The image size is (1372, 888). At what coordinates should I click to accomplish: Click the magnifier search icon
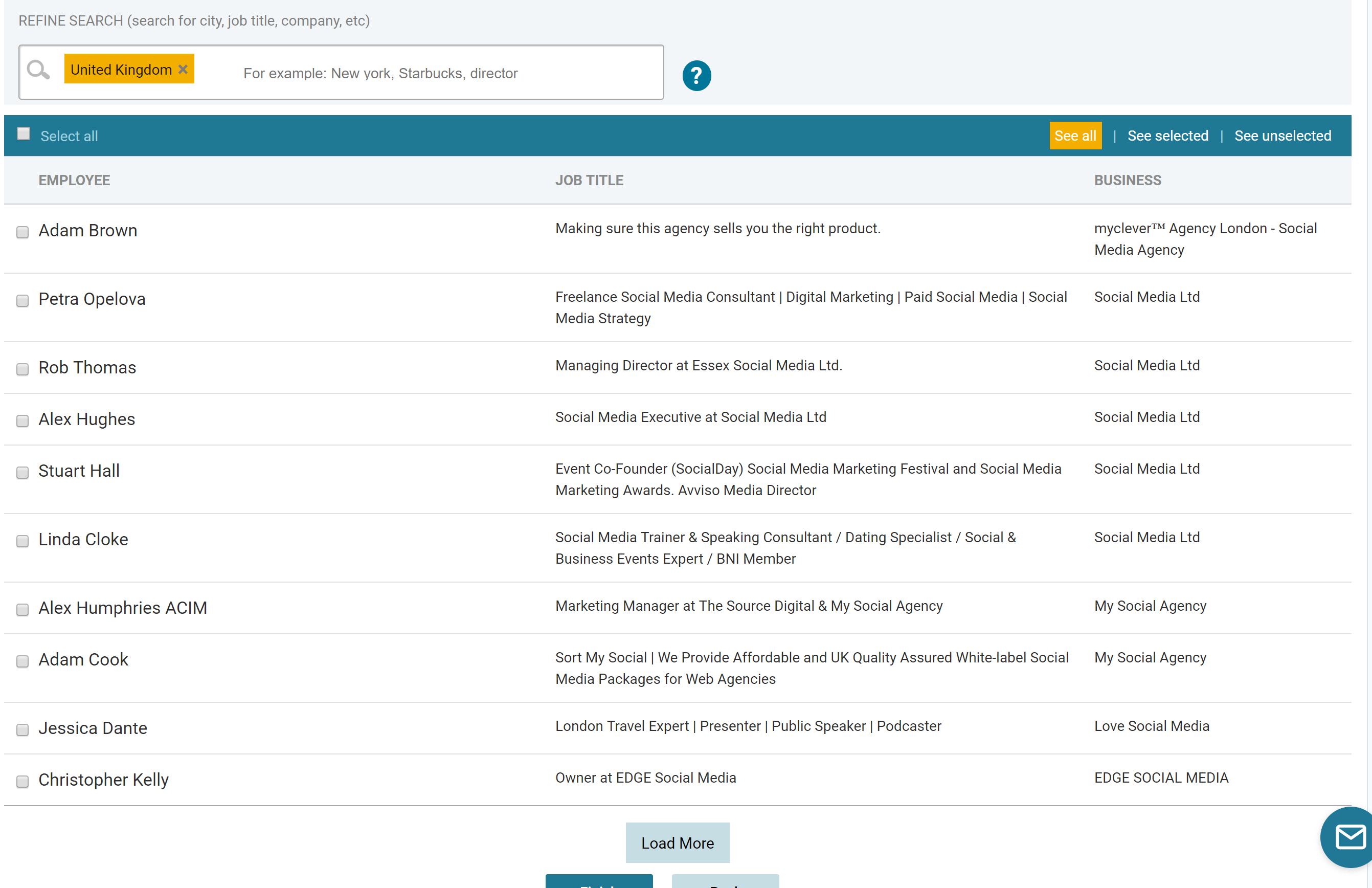(38, 71)
